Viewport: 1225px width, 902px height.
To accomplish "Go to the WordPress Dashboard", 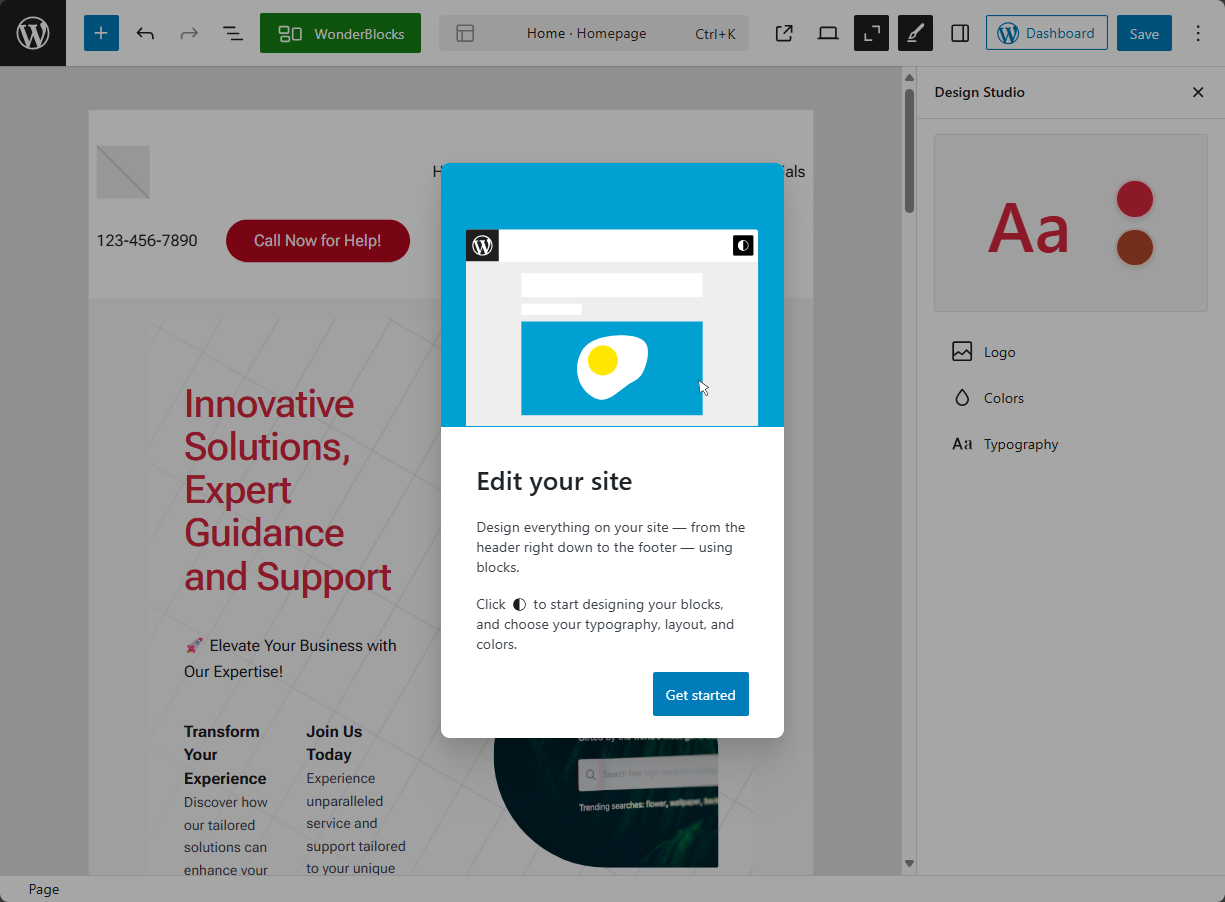I will (1046, 33).
